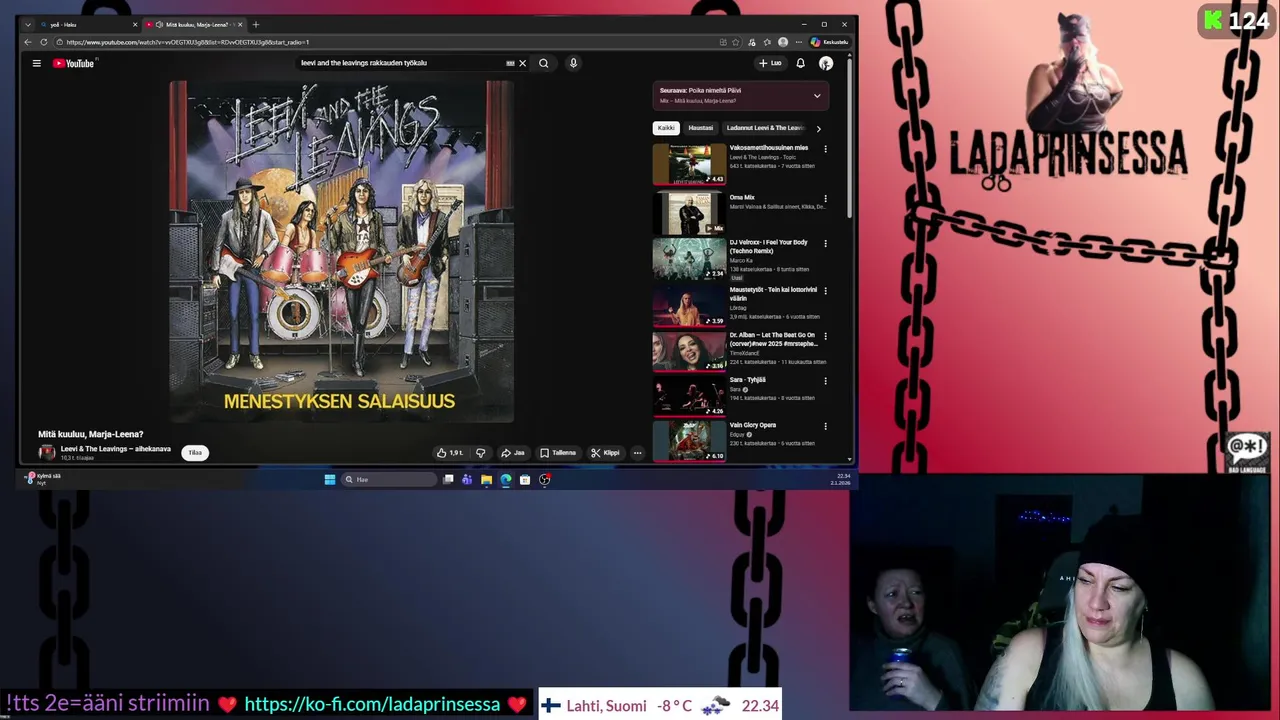Select the Kaikki filter chip

(x=666, y=128)
